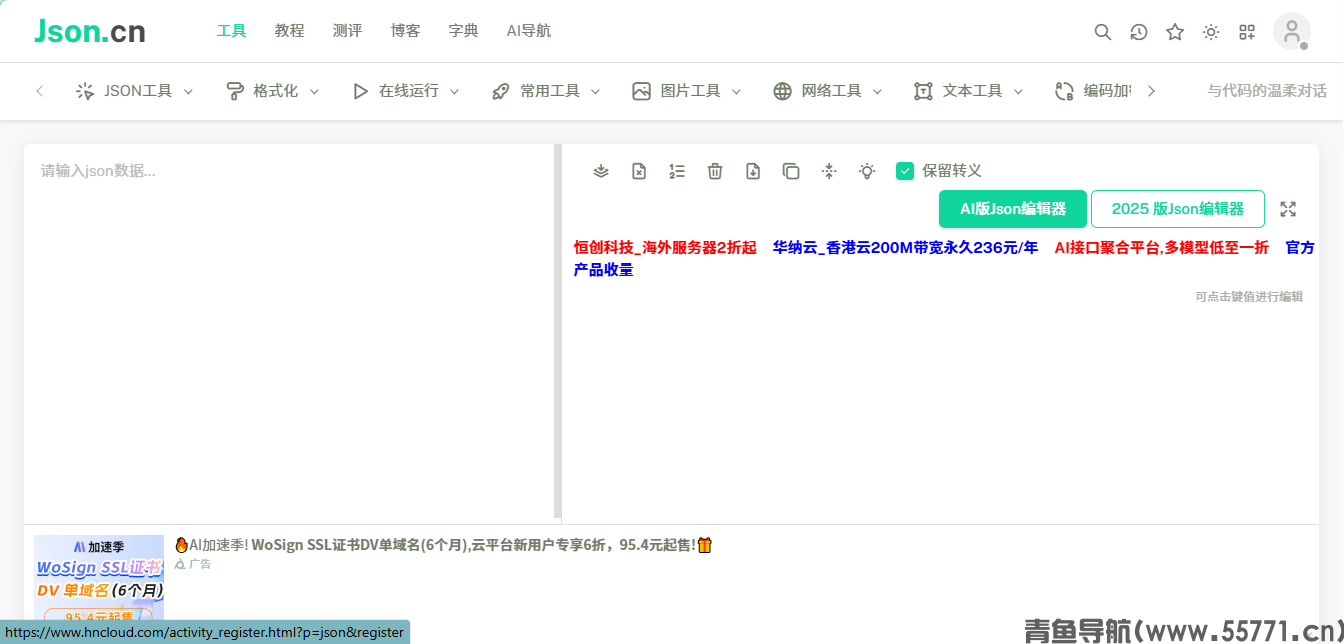Click the numbered list icon
Viewport: 1344px width, 644px height.
coord(677,171)
